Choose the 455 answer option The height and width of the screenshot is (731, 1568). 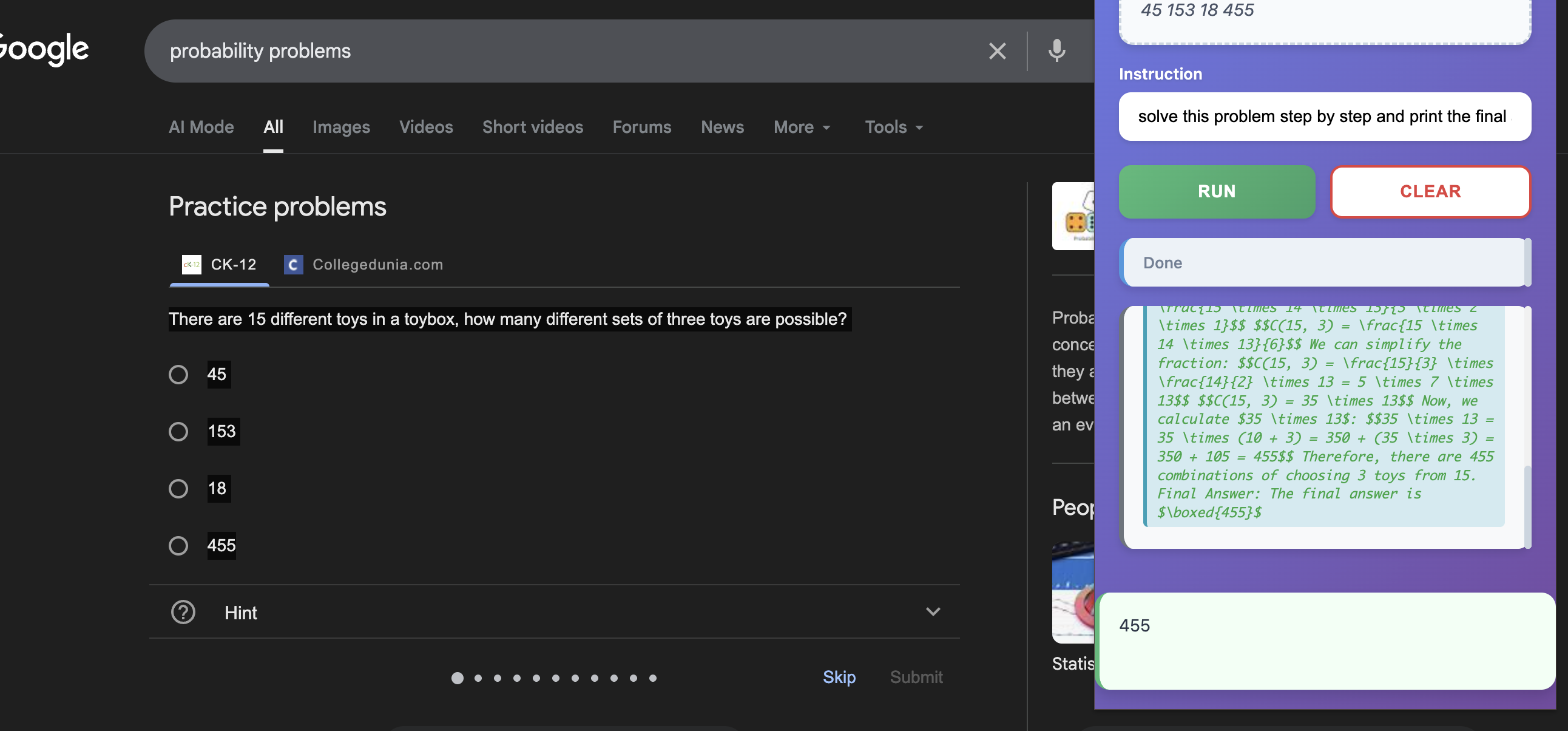178,545
